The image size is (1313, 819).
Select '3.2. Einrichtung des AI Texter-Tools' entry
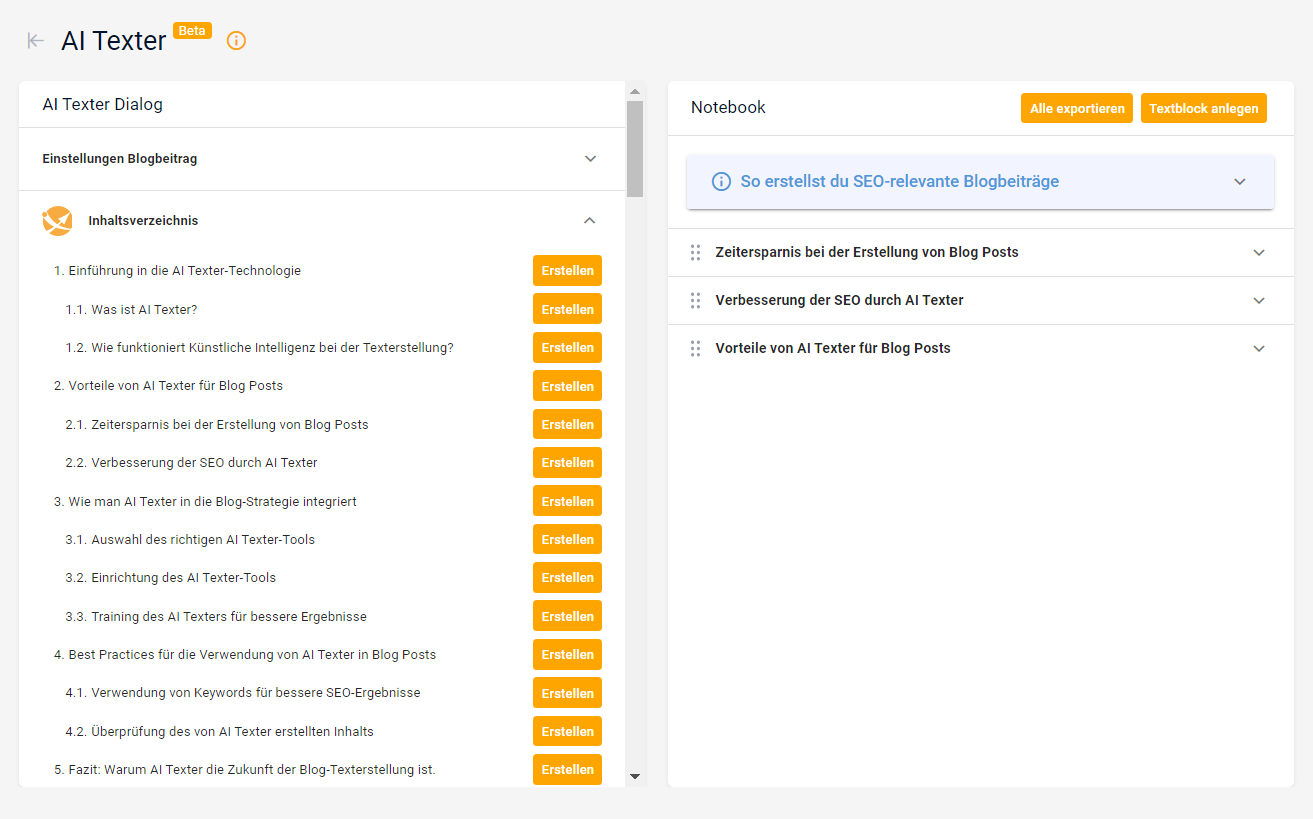click(x=171, y=578)
